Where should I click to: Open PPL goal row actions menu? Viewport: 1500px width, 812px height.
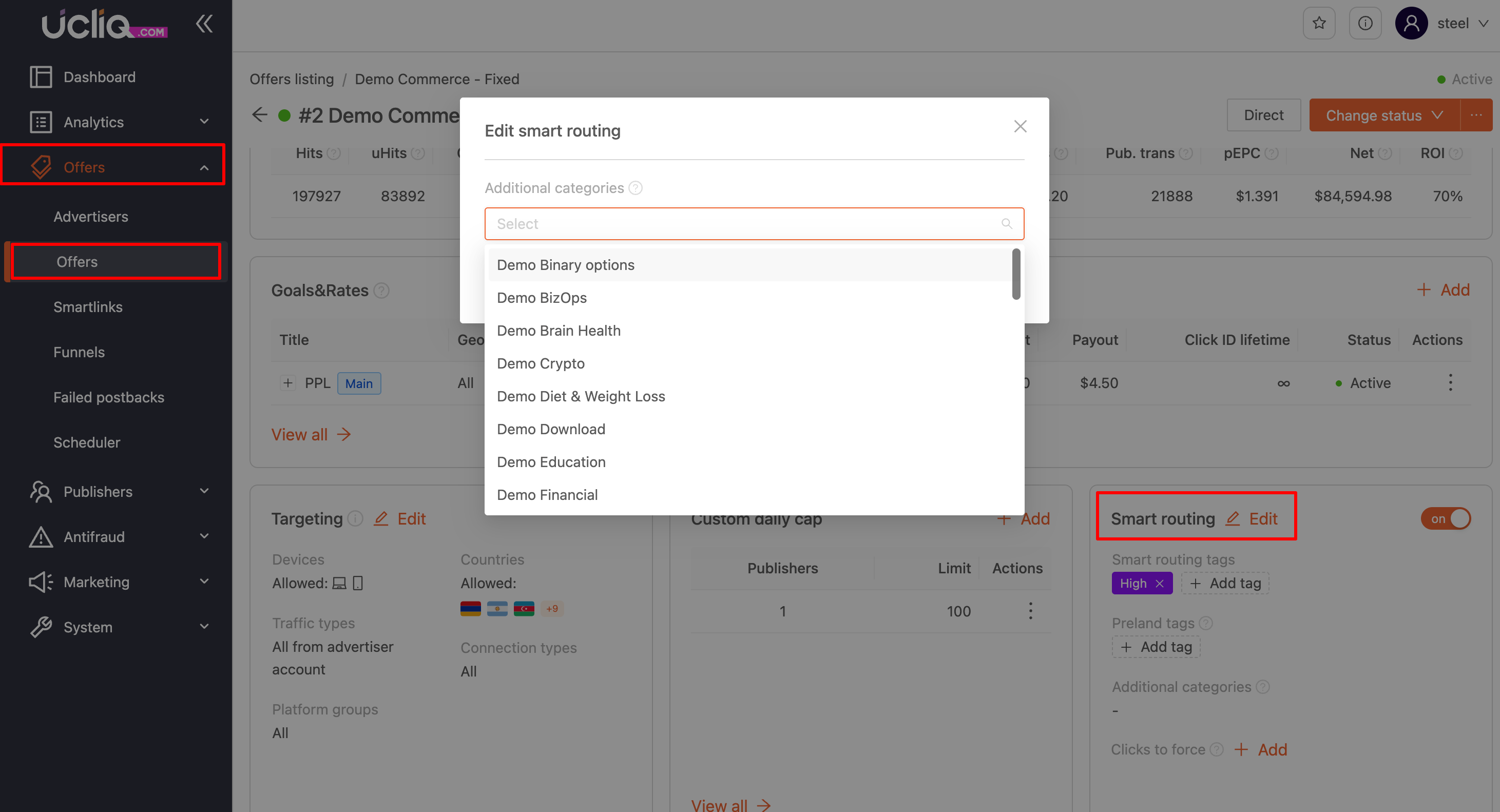(x=1450, y=382)
